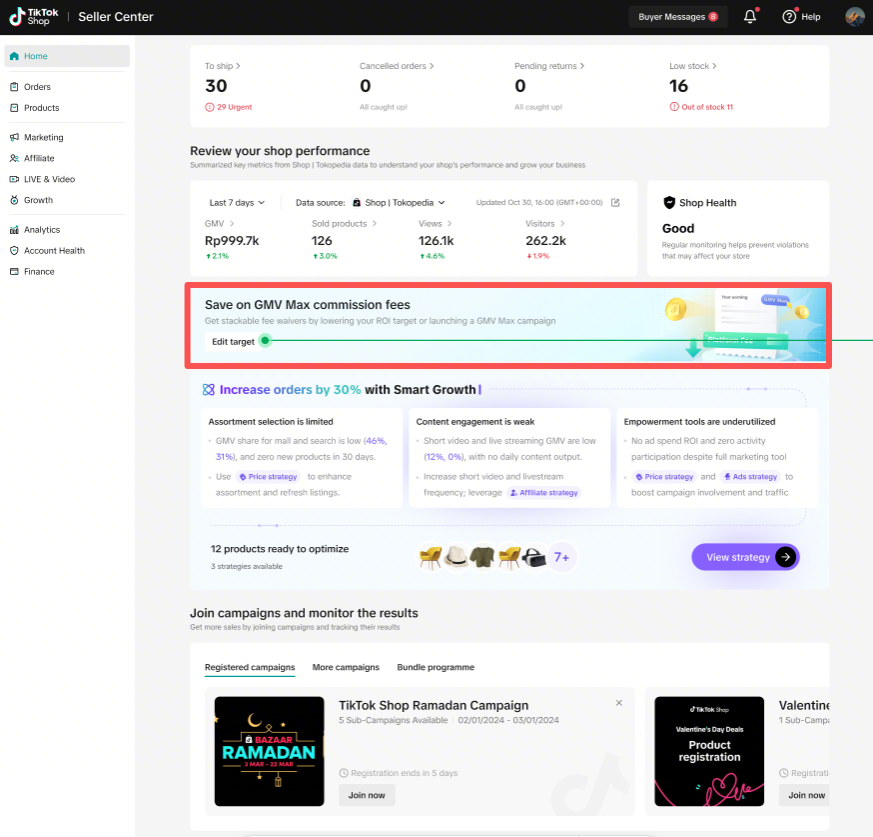The height and width of the screenshot is (837, 873).
Task: Click the 7+ more products badge
Action: point(562,557)
